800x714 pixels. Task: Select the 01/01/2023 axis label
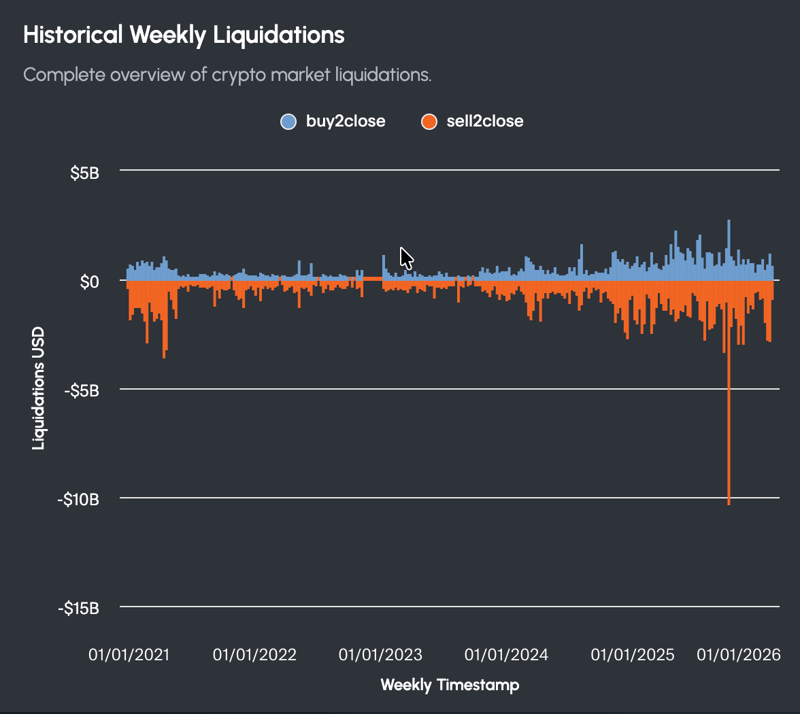coord(381,655)
